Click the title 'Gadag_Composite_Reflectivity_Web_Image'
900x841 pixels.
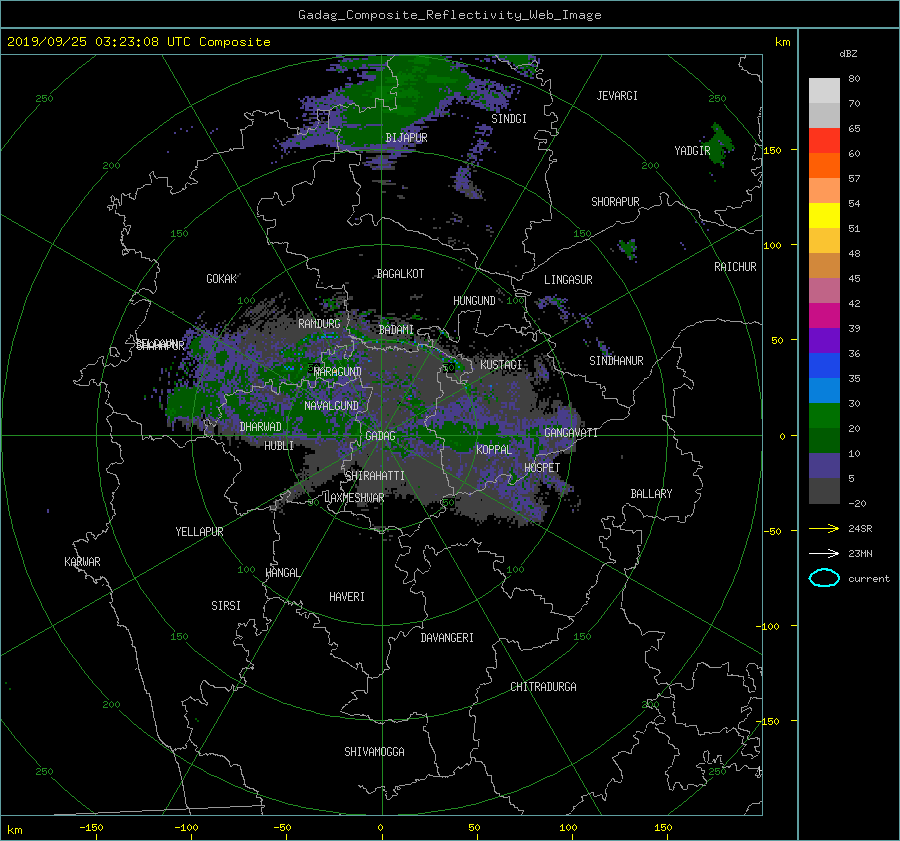(x=449, y=15)
